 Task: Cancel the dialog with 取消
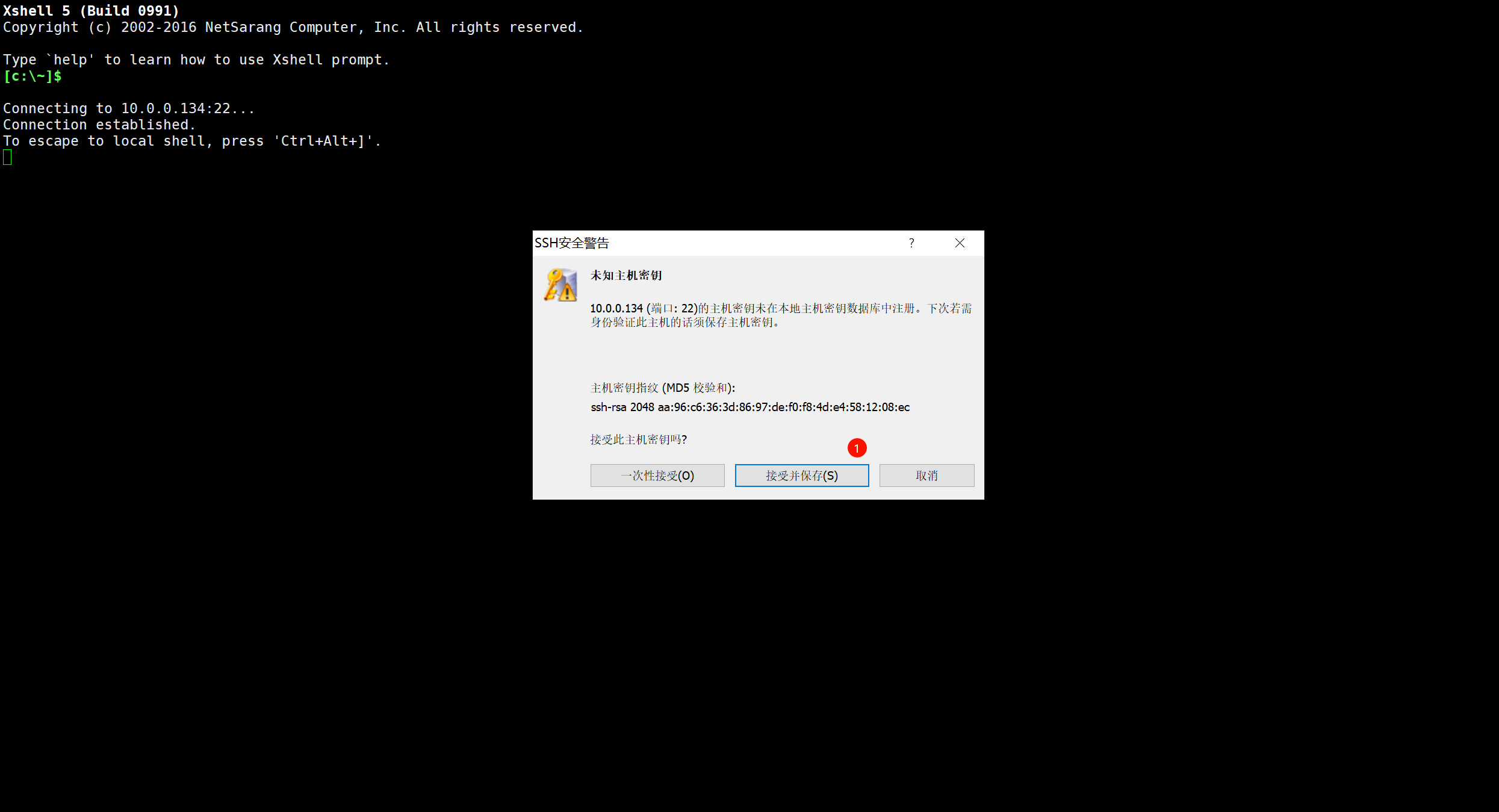tap(926, 476)
